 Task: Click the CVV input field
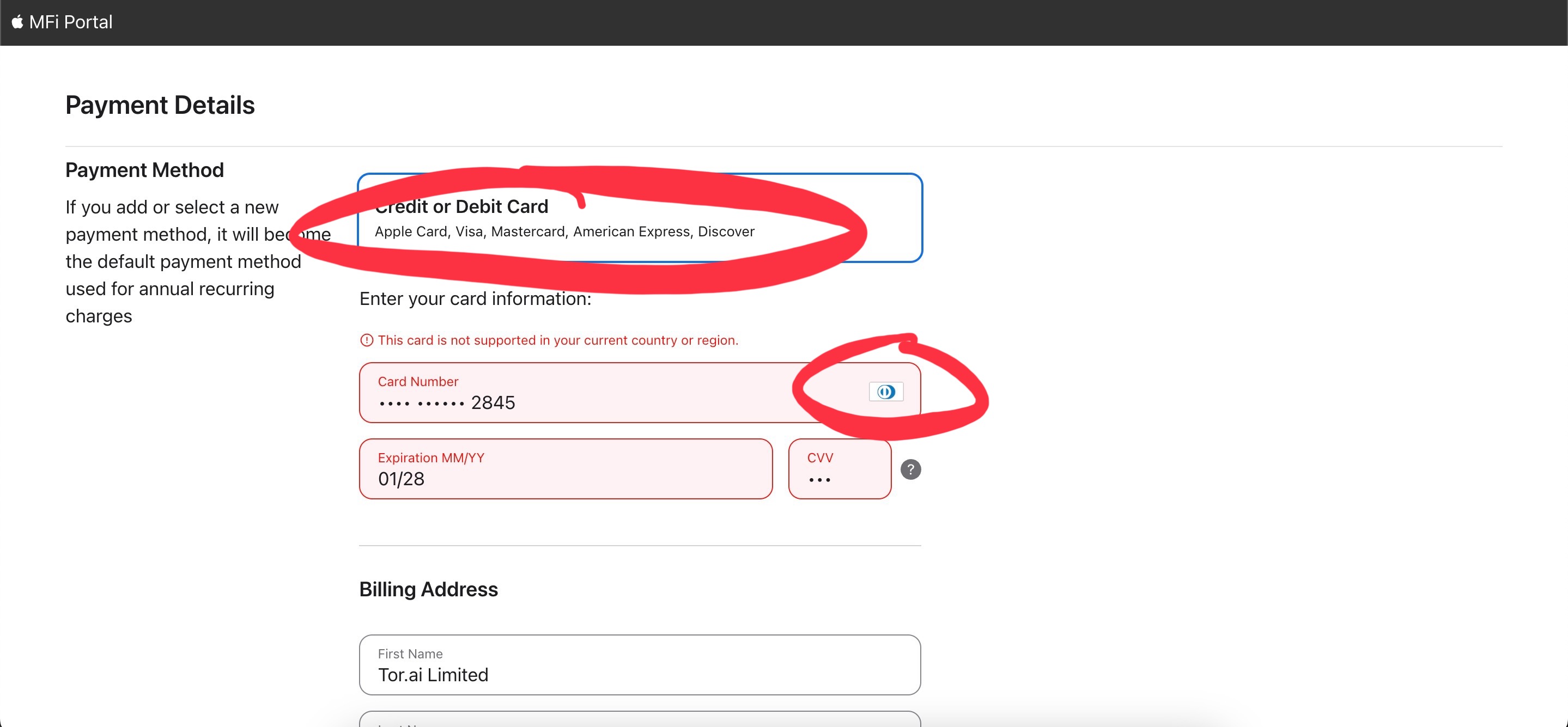pyautogui.click(x=840, y=478)
